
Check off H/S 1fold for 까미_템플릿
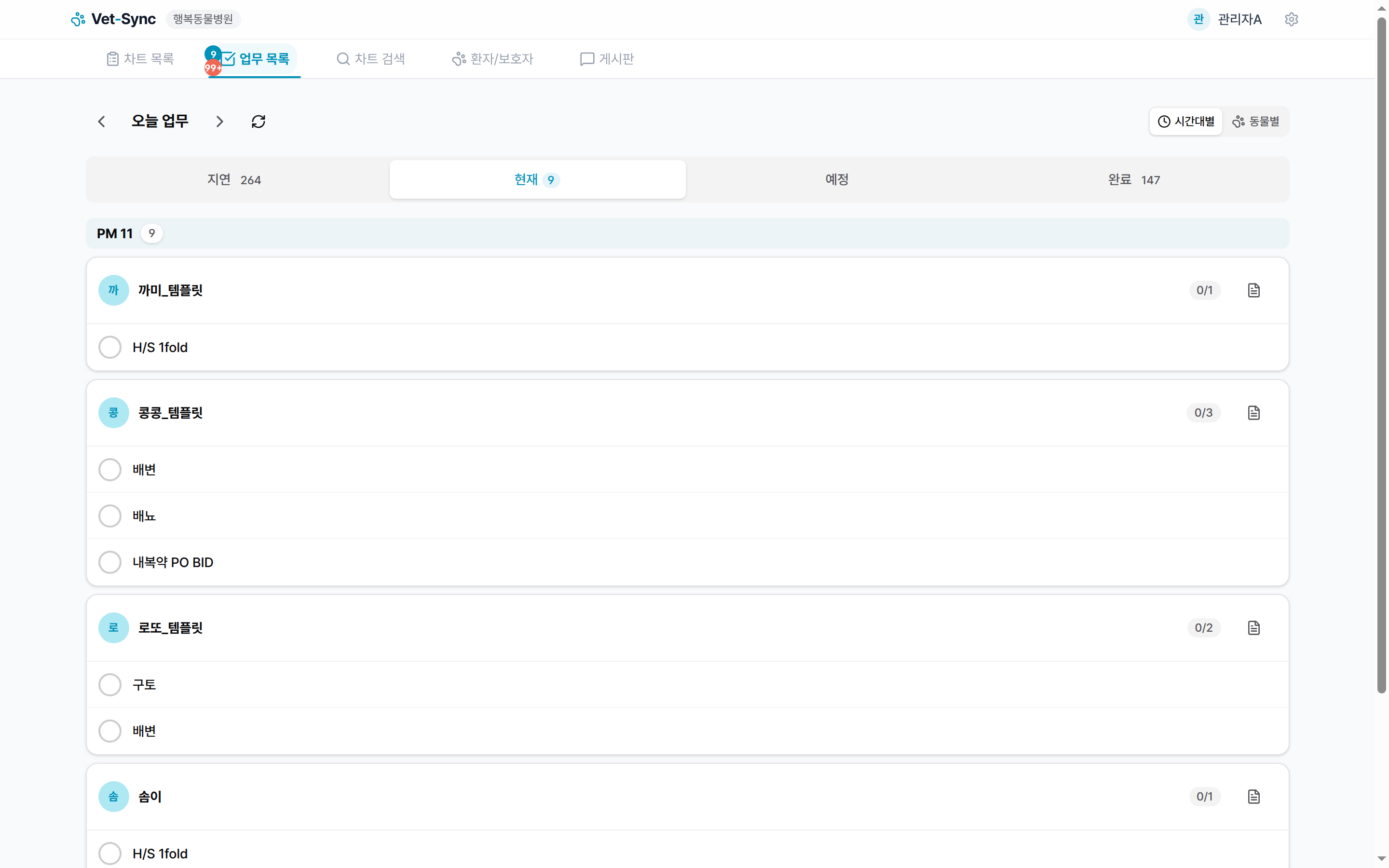pyautogui.click(x=109, y=347)
